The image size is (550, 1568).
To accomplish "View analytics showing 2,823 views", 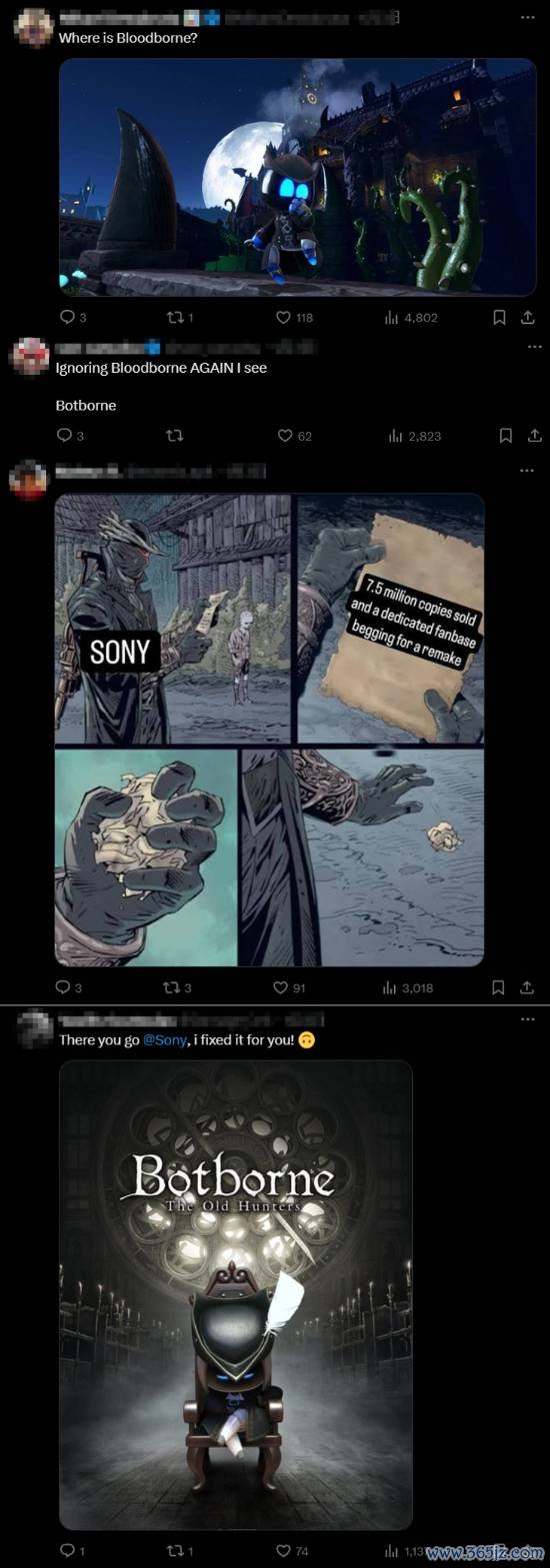I will click(413, 436).
